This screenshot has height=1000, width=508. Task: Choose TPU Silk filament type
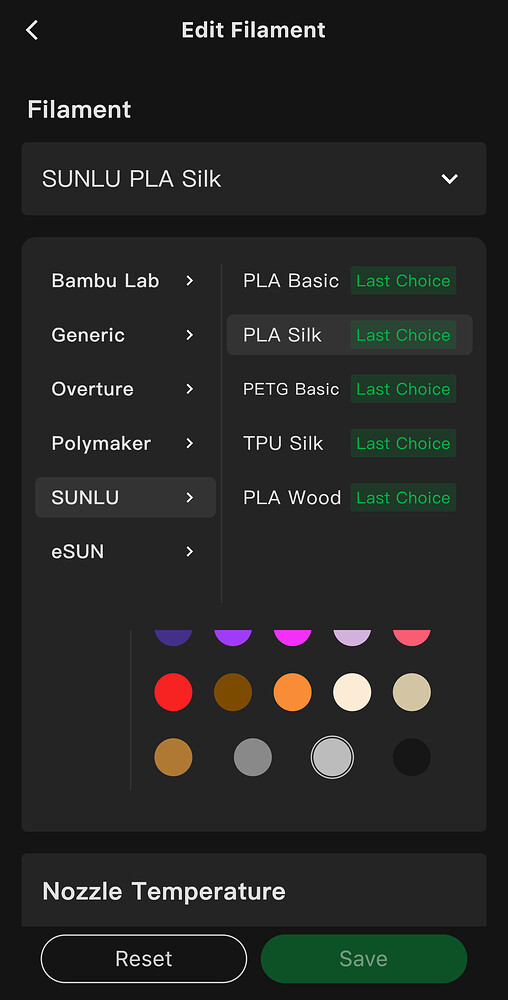pos(349,443)
